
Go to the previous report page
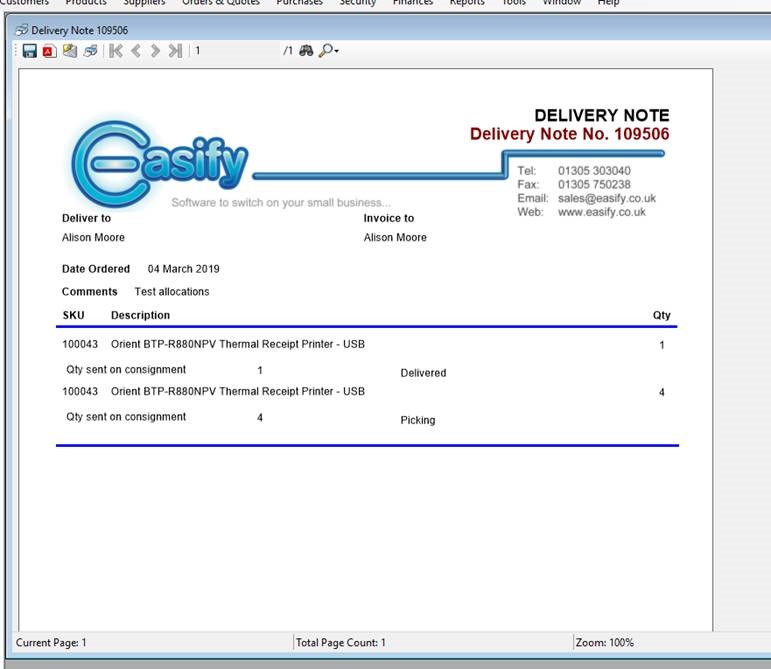coord(136,51)
